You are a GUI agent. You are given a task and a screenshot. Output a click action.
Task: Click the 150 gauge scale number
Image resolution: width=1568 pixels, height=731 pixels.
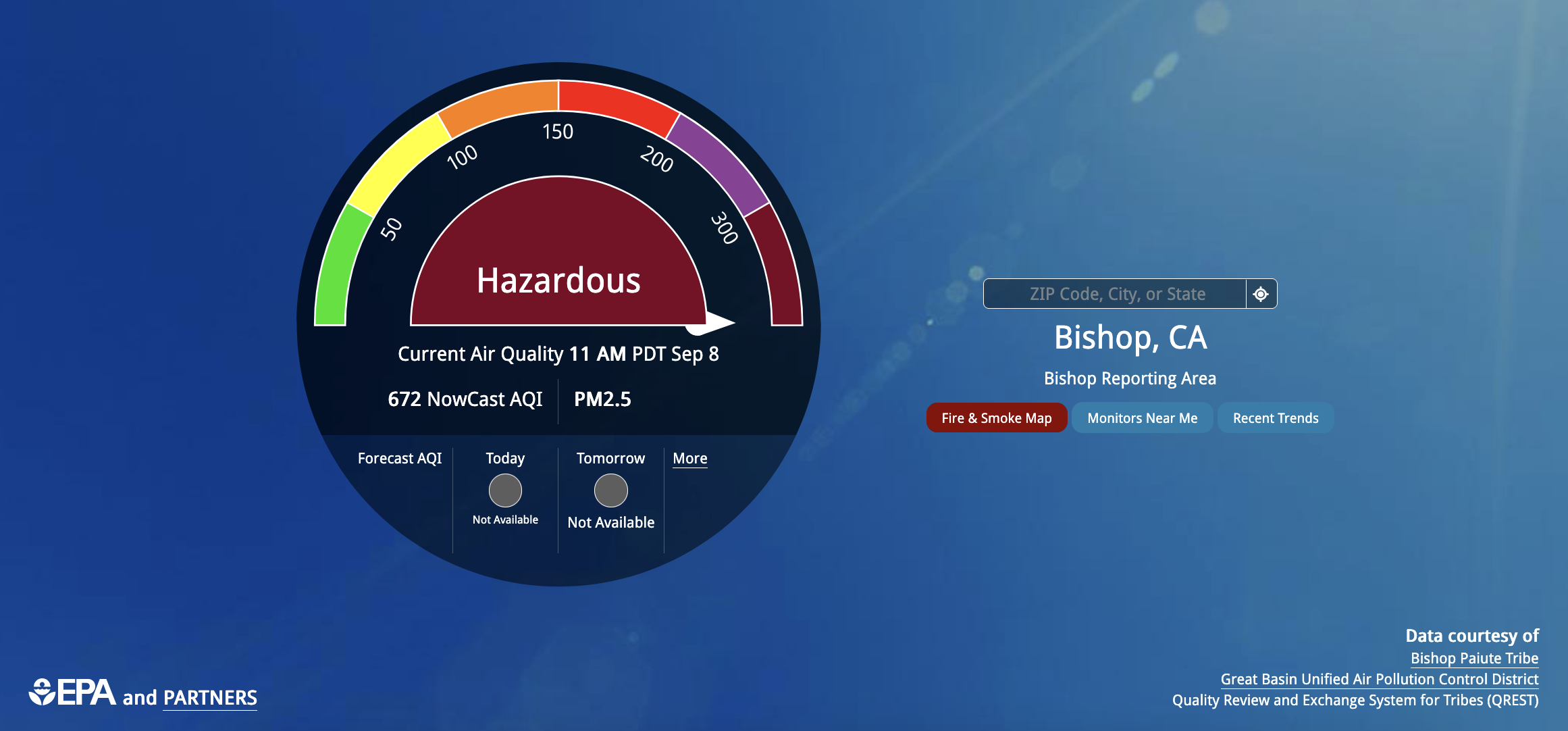558,131
